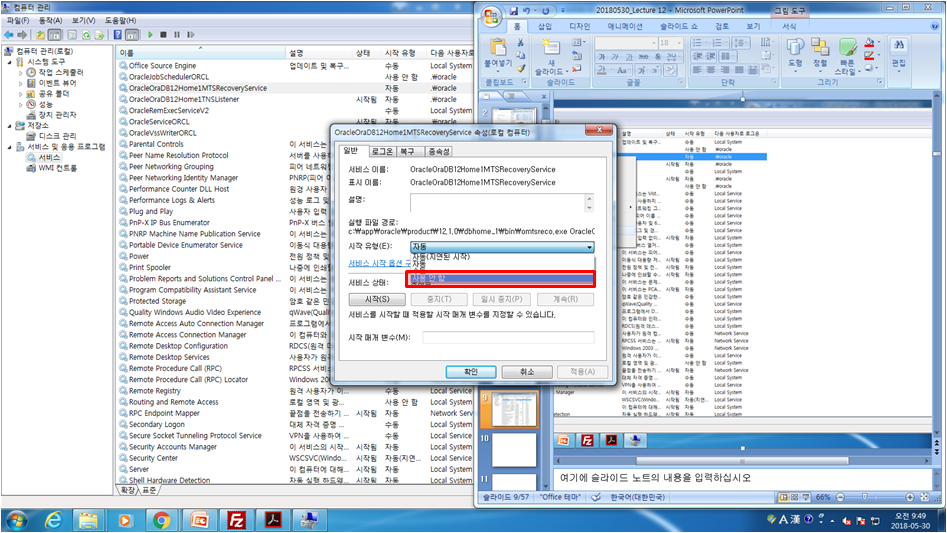Click zoom in plus button on status bar

pyautogui.click(x=910, y=497)
